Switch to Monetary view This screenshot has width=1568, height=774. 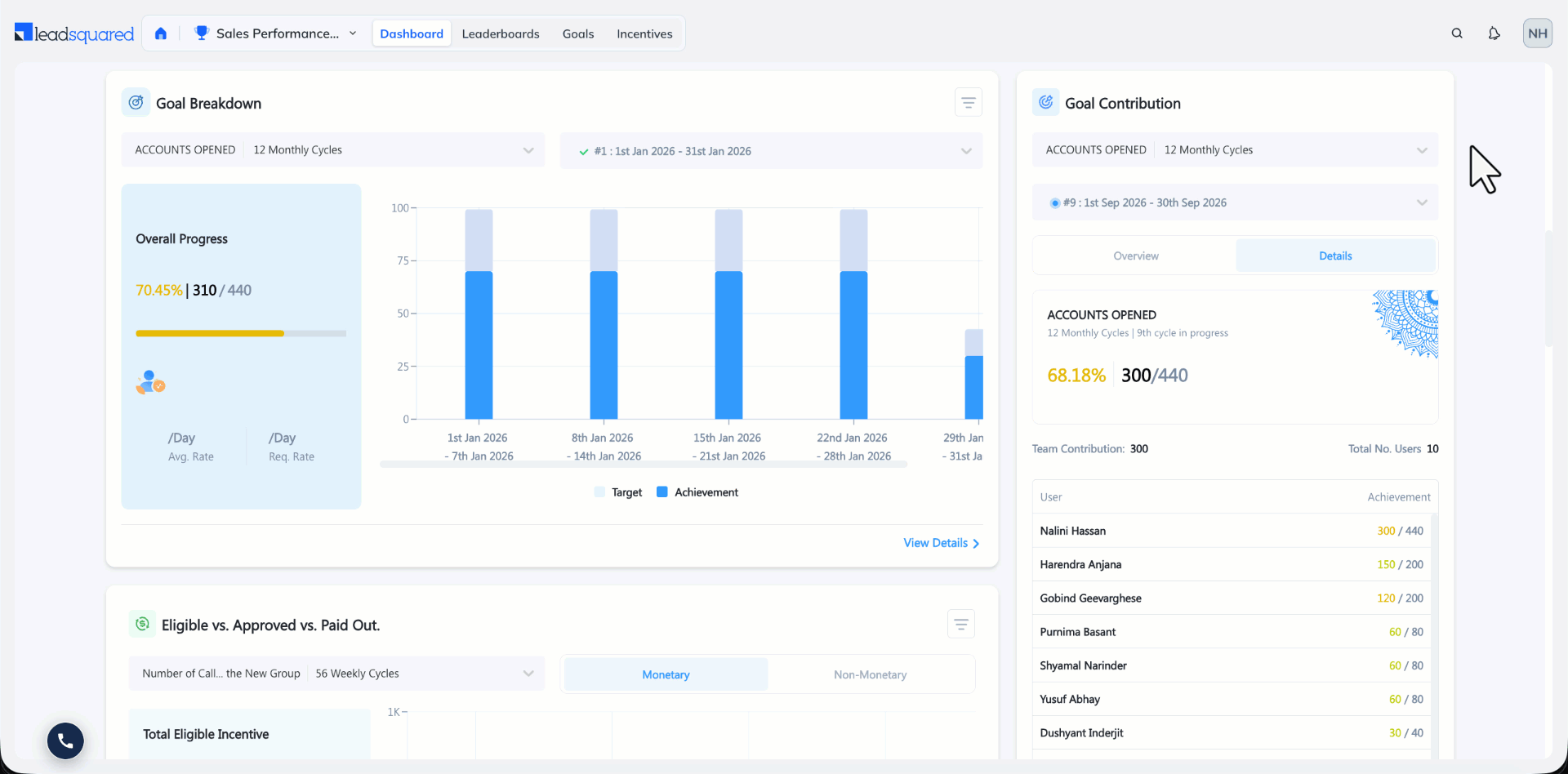pyautogui.click(x=666, y=674)
